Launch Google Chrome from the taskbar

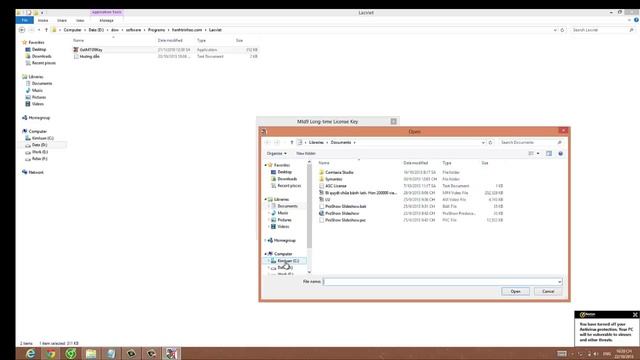click(51, 353)
